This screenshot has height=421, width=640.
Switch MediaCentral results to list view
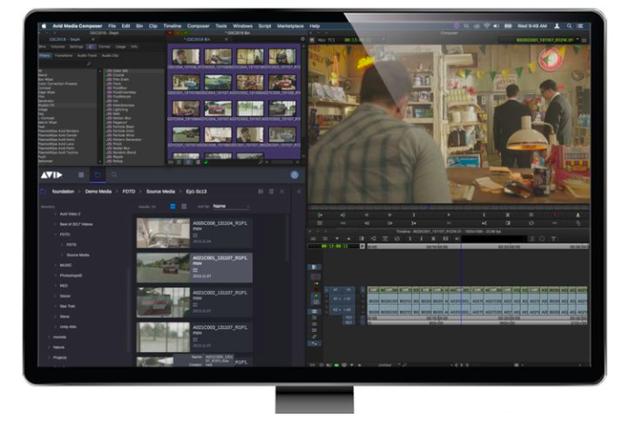click(x=173, y=207)
